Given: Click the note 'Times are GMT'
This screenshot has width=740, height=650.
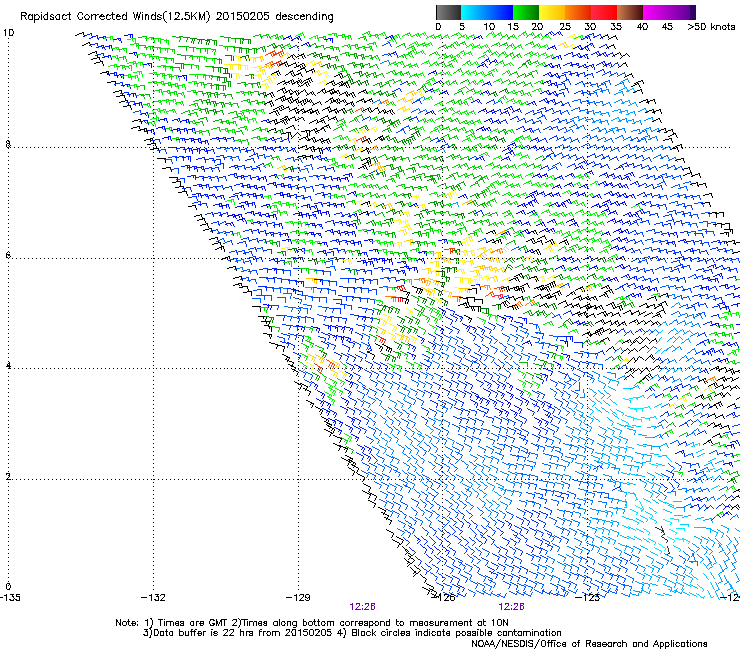Looking at the screenshot, I should tap(193, 623).
